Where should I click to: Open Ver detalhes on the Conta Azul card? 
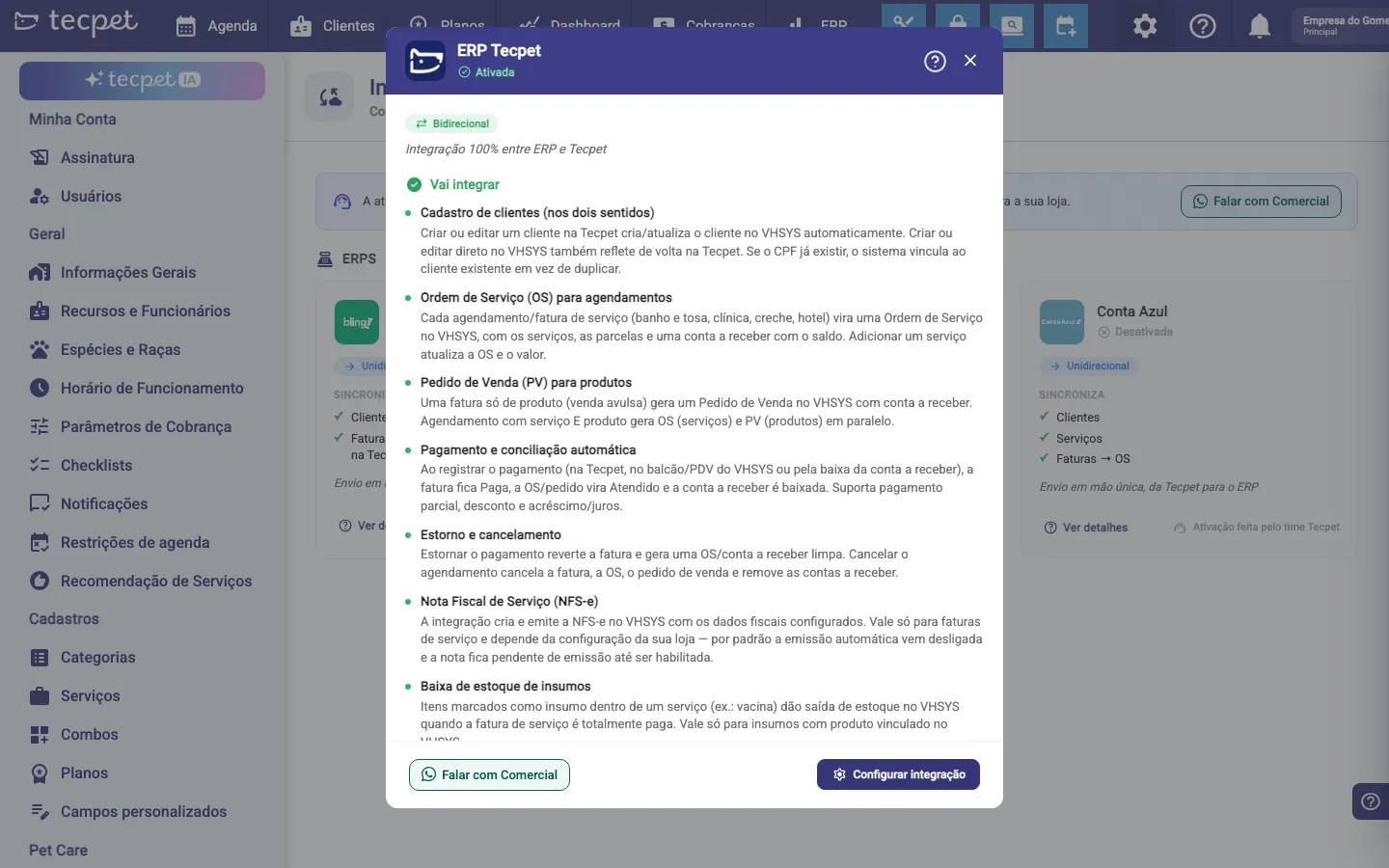(x=1086, y=528)
